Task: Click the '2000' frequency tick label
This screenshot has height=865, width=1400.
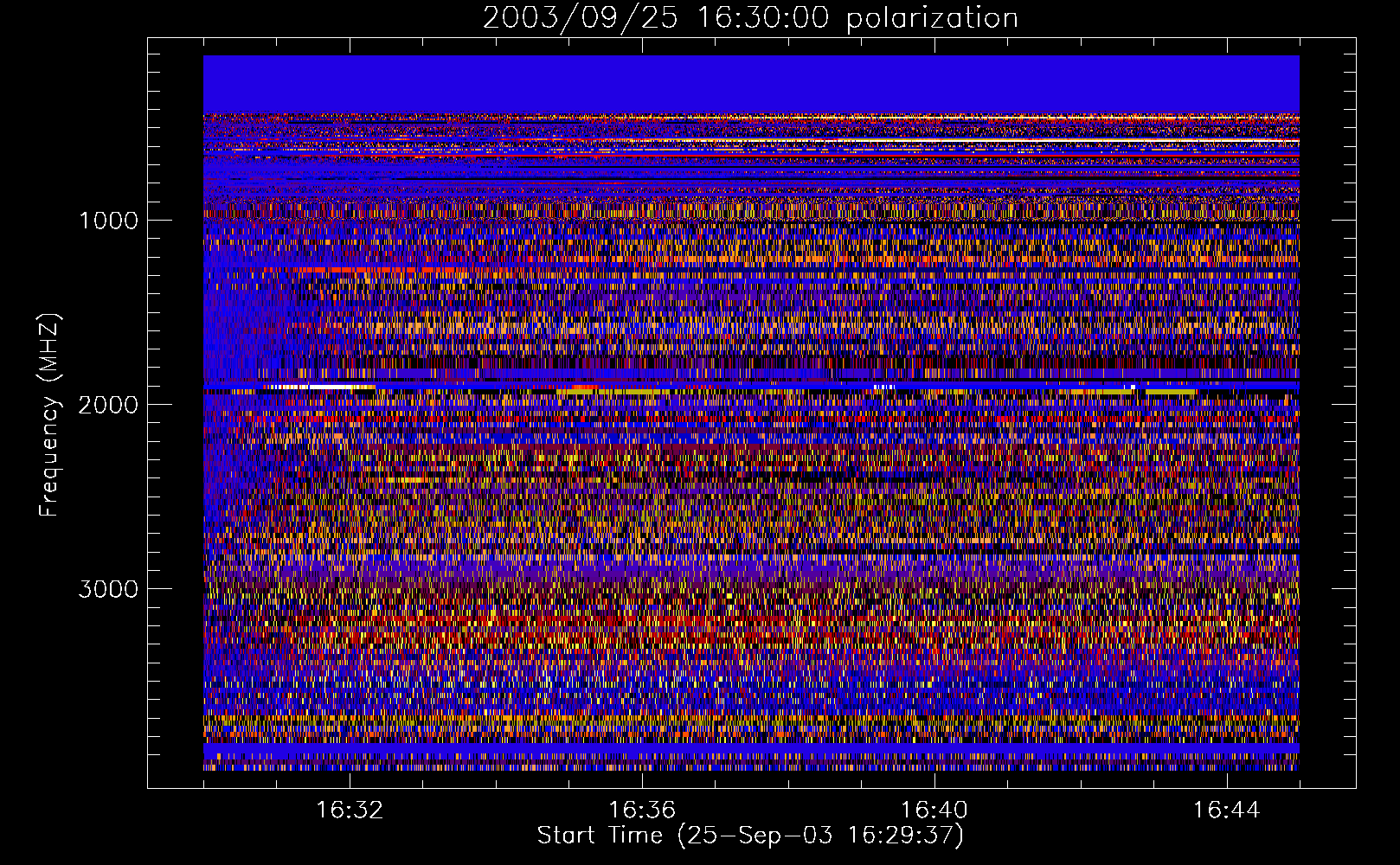Action: [108, 405]
